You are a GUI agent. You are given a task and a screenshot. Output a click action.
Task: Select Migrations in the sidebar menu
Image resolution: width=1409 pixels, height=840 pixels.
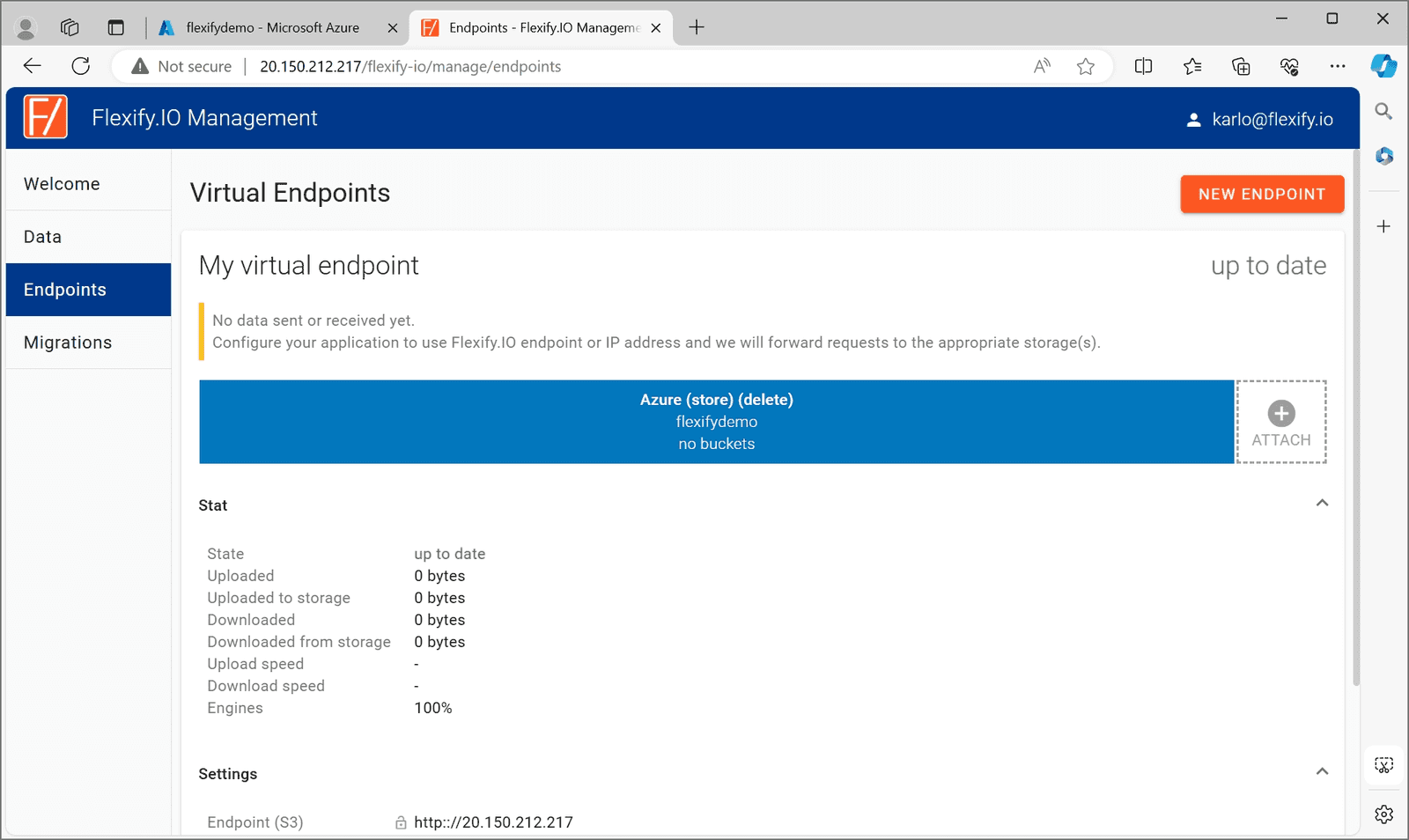pyautogui.click(x=68, y=343)
